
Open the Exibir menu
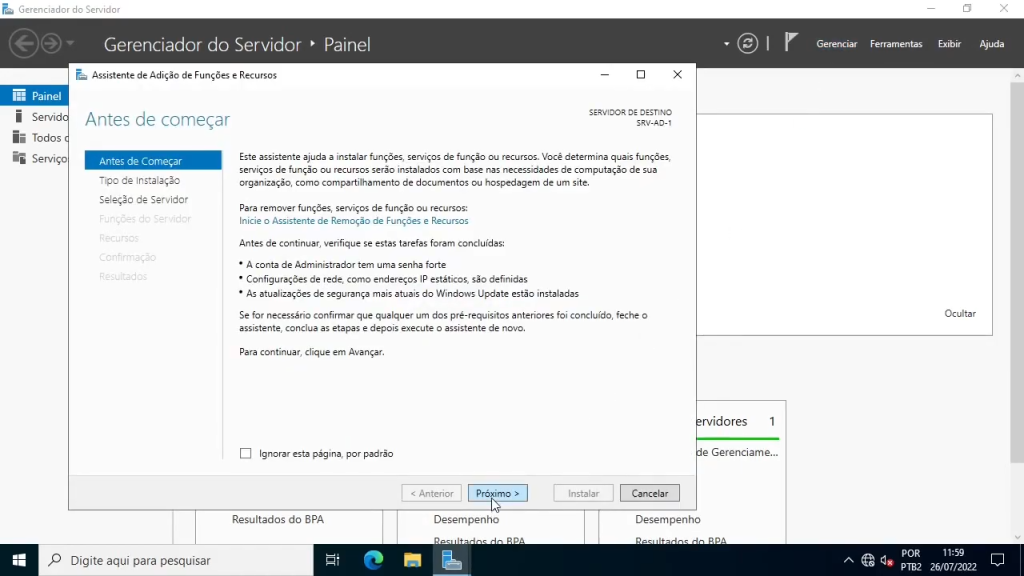[949, 44]
